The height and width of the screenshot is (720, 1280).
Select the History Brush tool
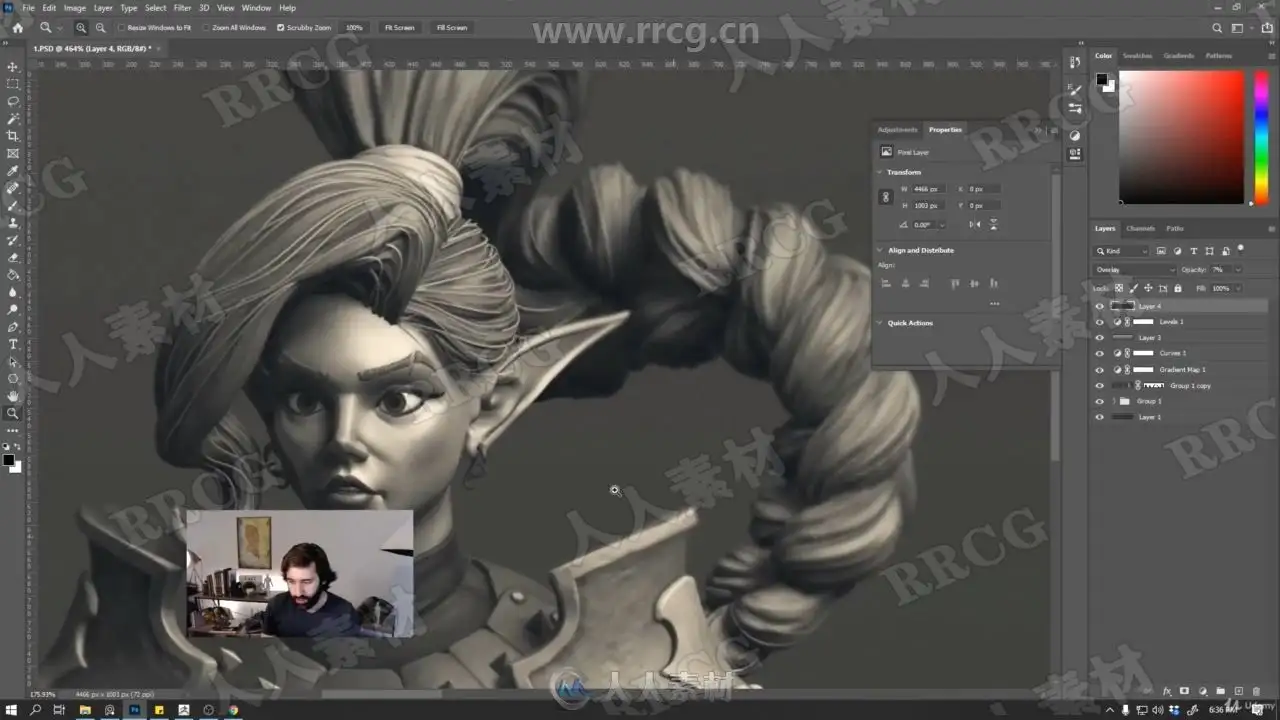point(13,240)
